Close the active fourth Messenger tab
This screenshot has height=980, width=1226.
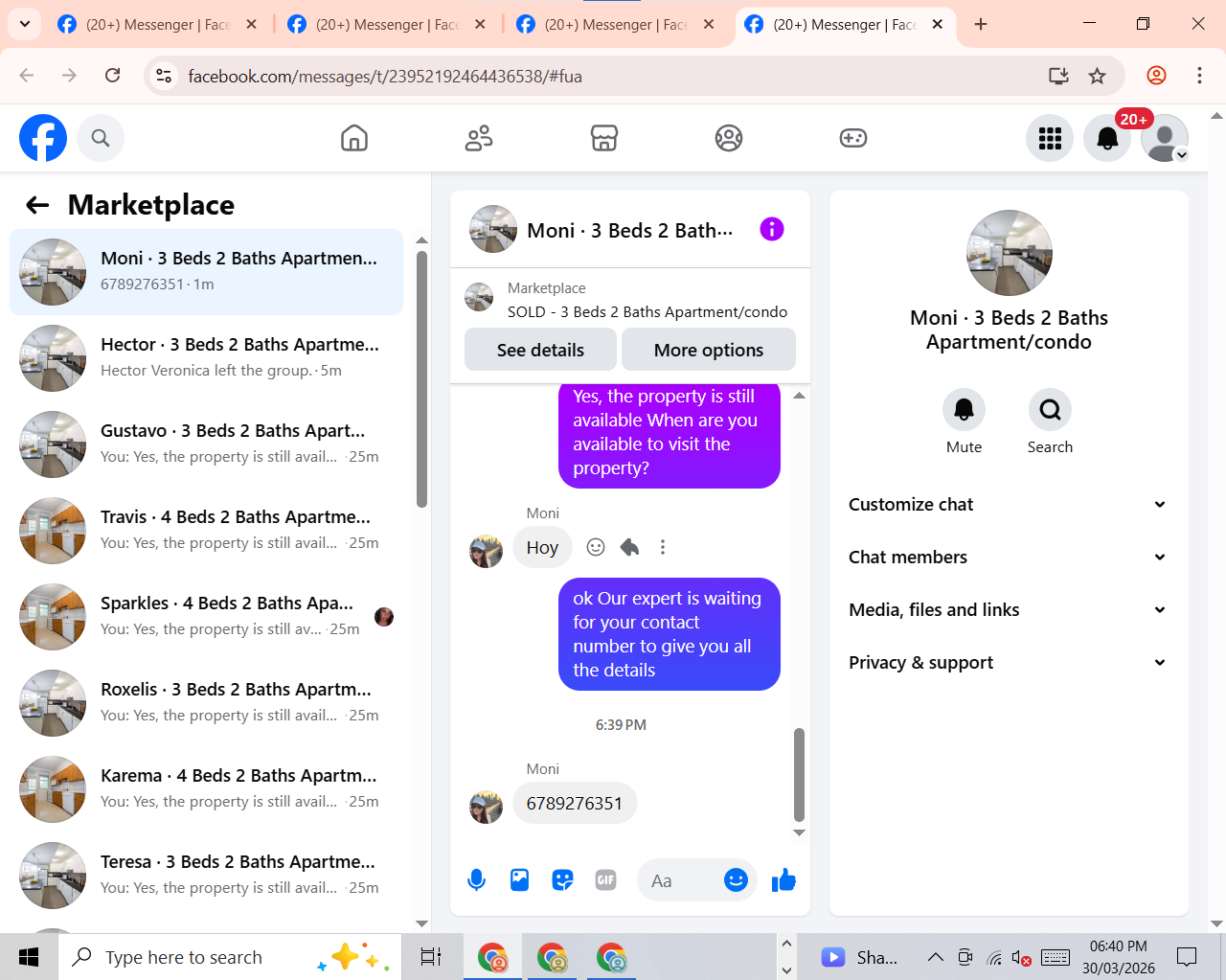[x=938, y=24]
